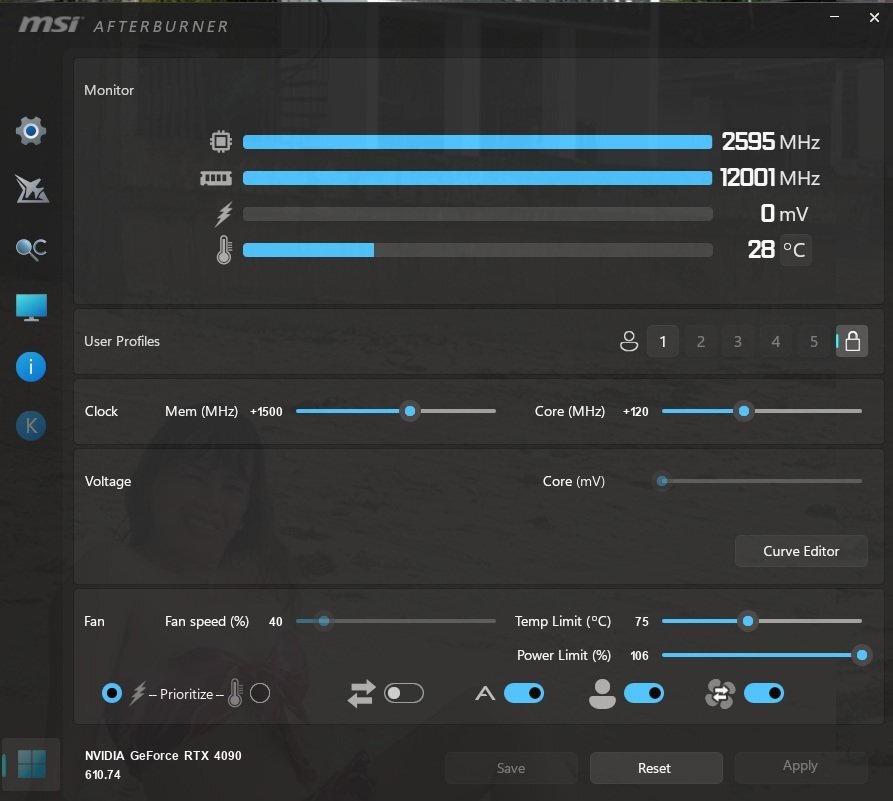Minimize the Afterburner window

click(834, 17)
